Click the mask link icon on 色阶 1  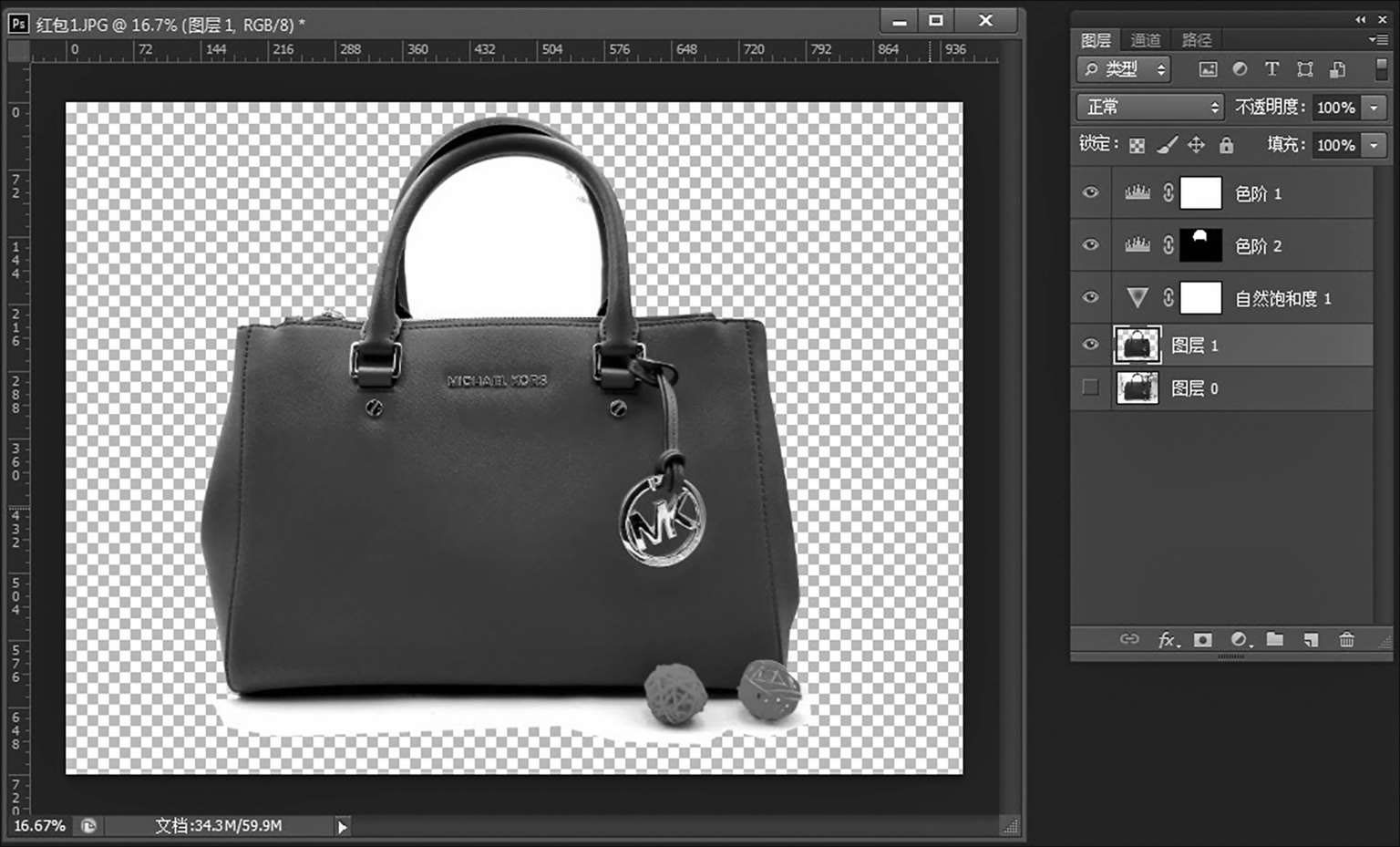click(x=1168, y=192)
